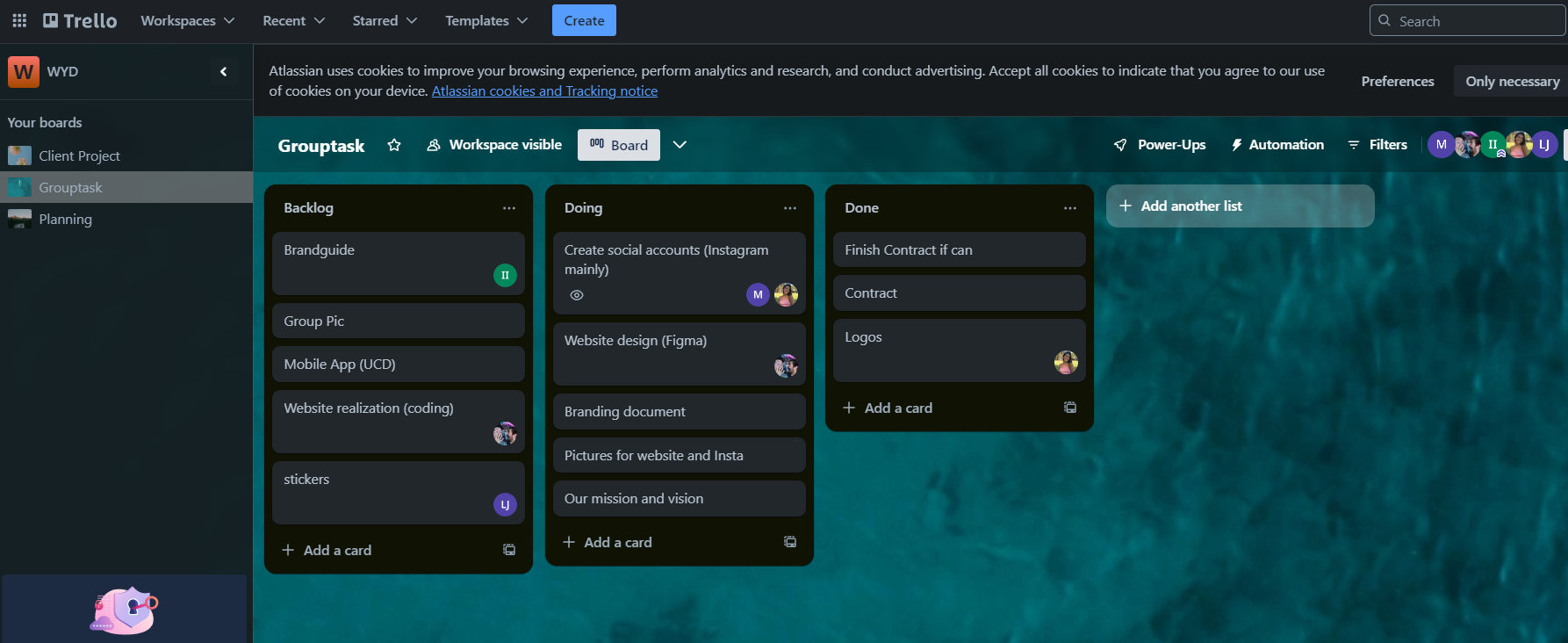Open board Filters
The height and width of the screenshot is (643, 1568).
1377,145
